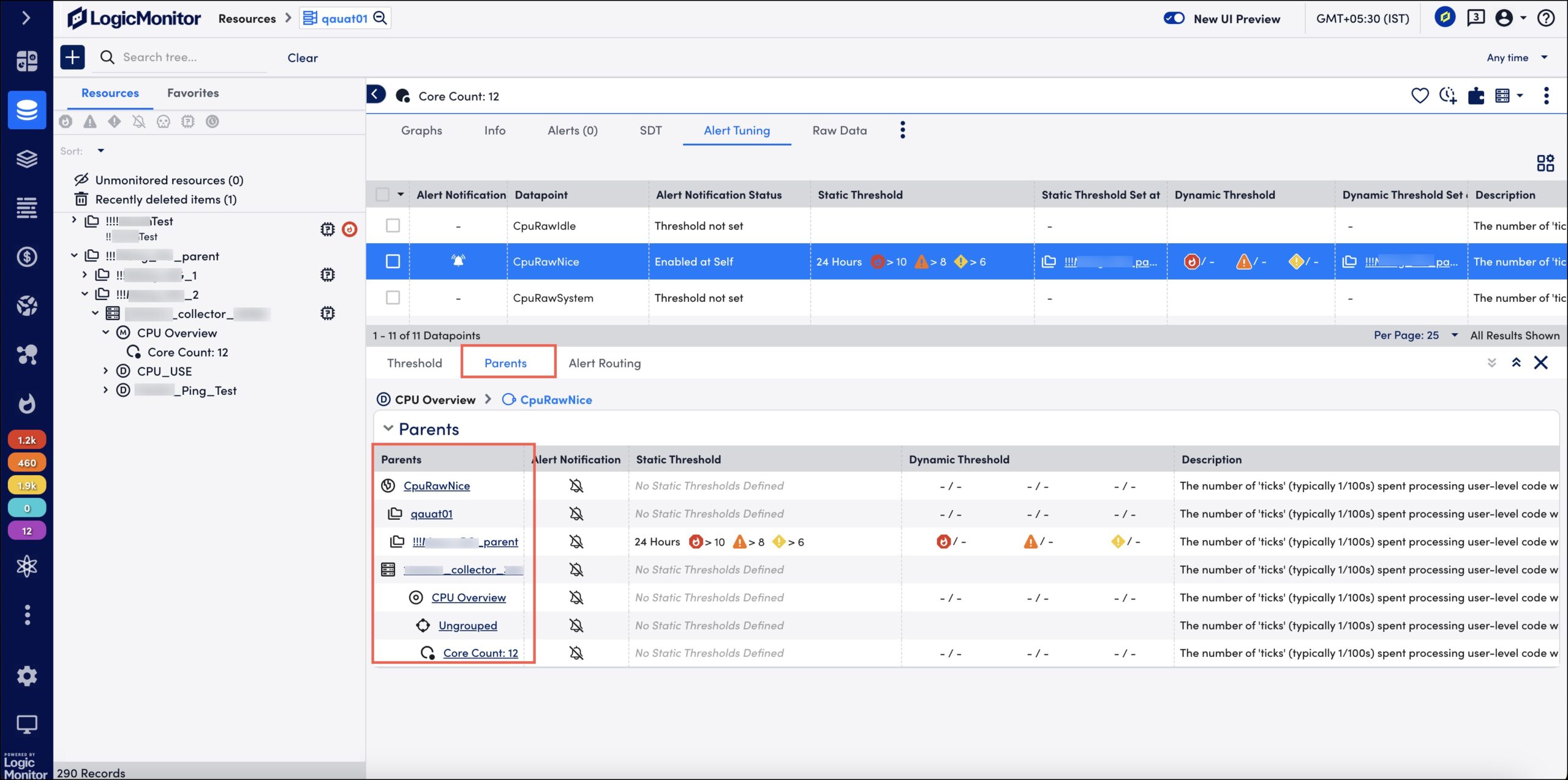Open the GMT+05:30 (IST) timezone selector
The image size is (1568, 780).
coord(1363,18)
